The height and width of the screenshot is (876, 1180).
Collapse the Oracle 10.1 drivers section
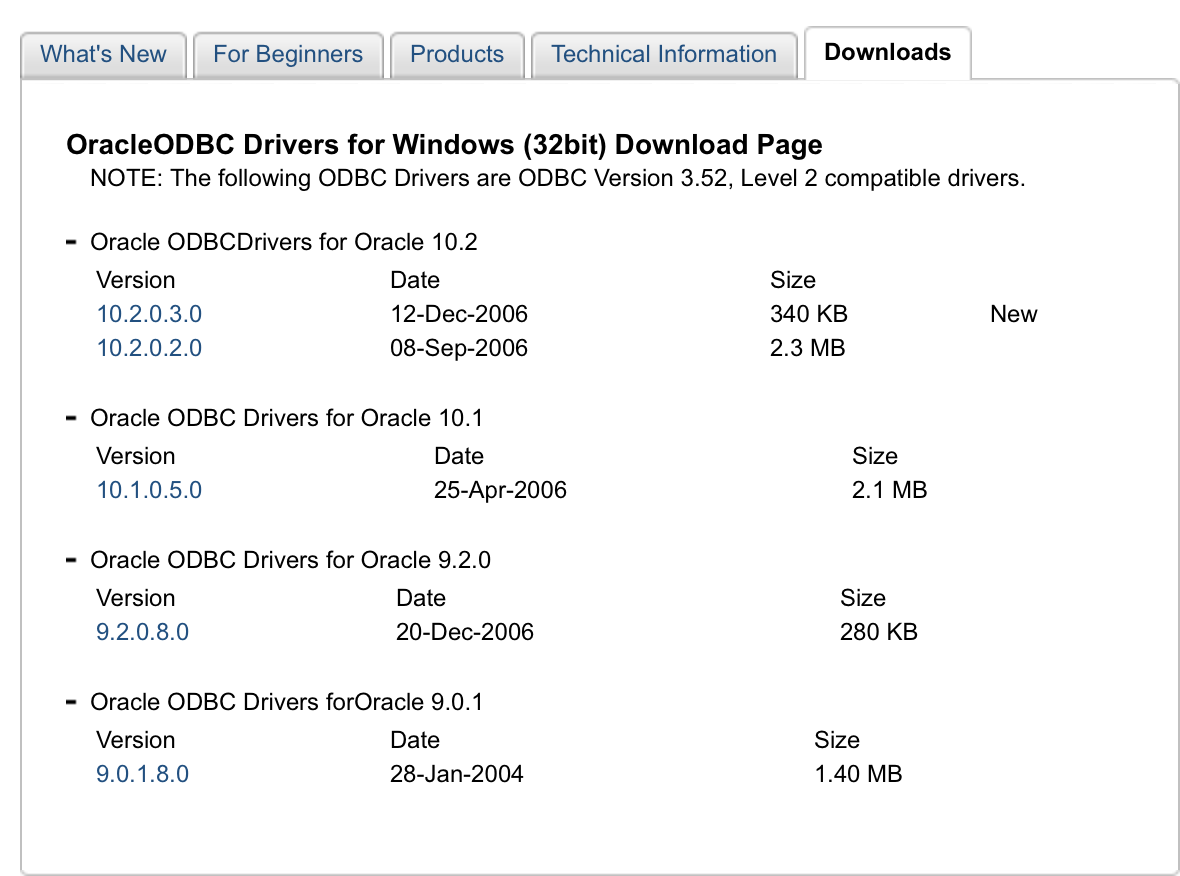71,418
